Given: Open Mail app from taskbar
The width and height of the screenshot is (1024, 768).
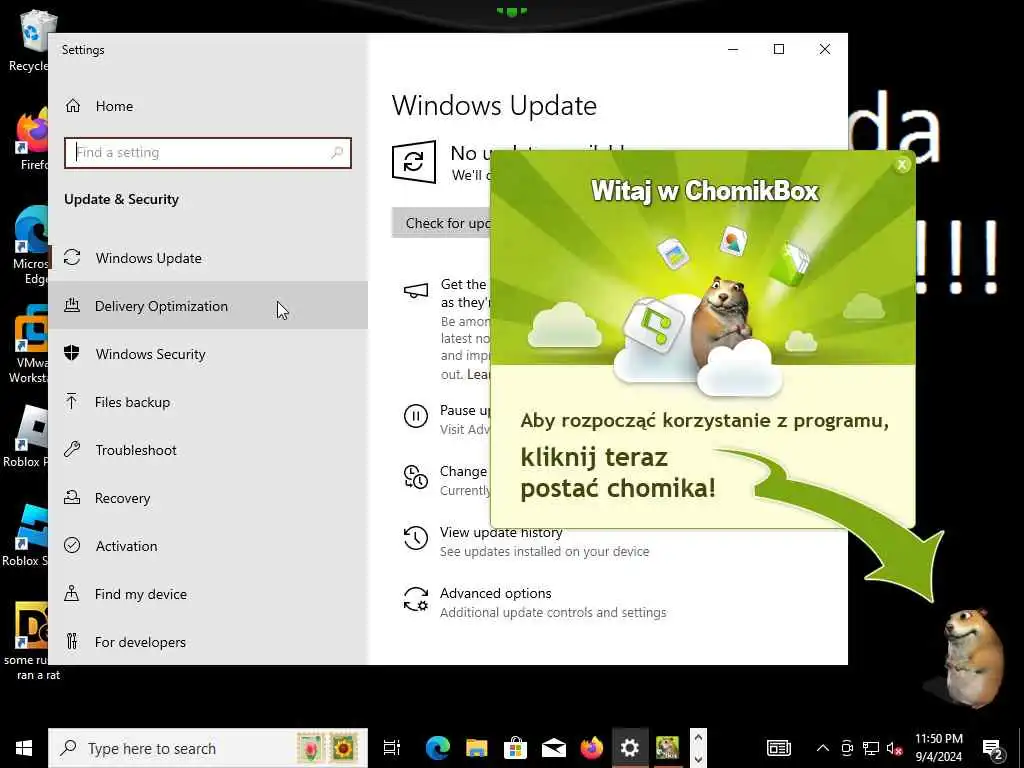Looking at the screenshot, I should [553, 748].
